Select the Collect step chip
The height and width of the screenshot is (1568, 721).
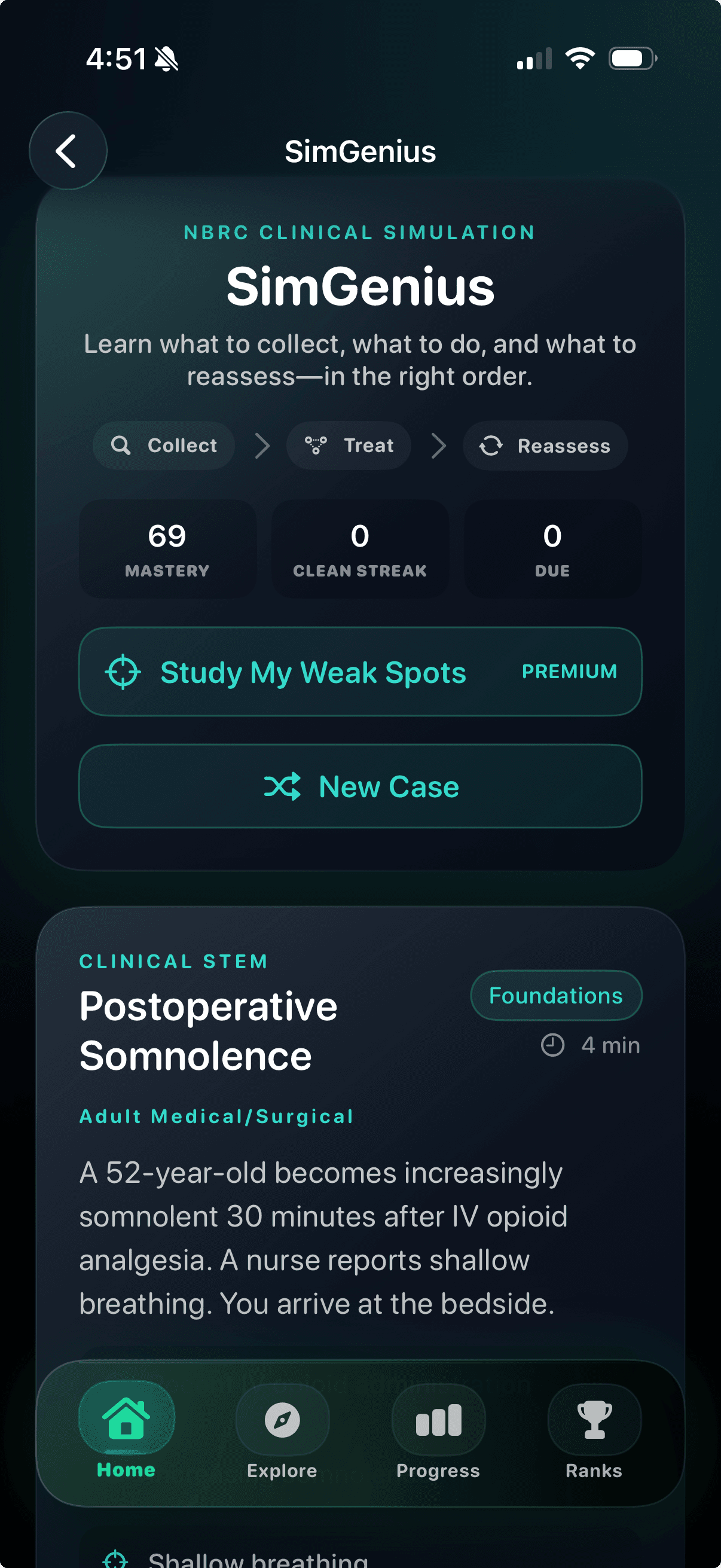tap(164, 446)
